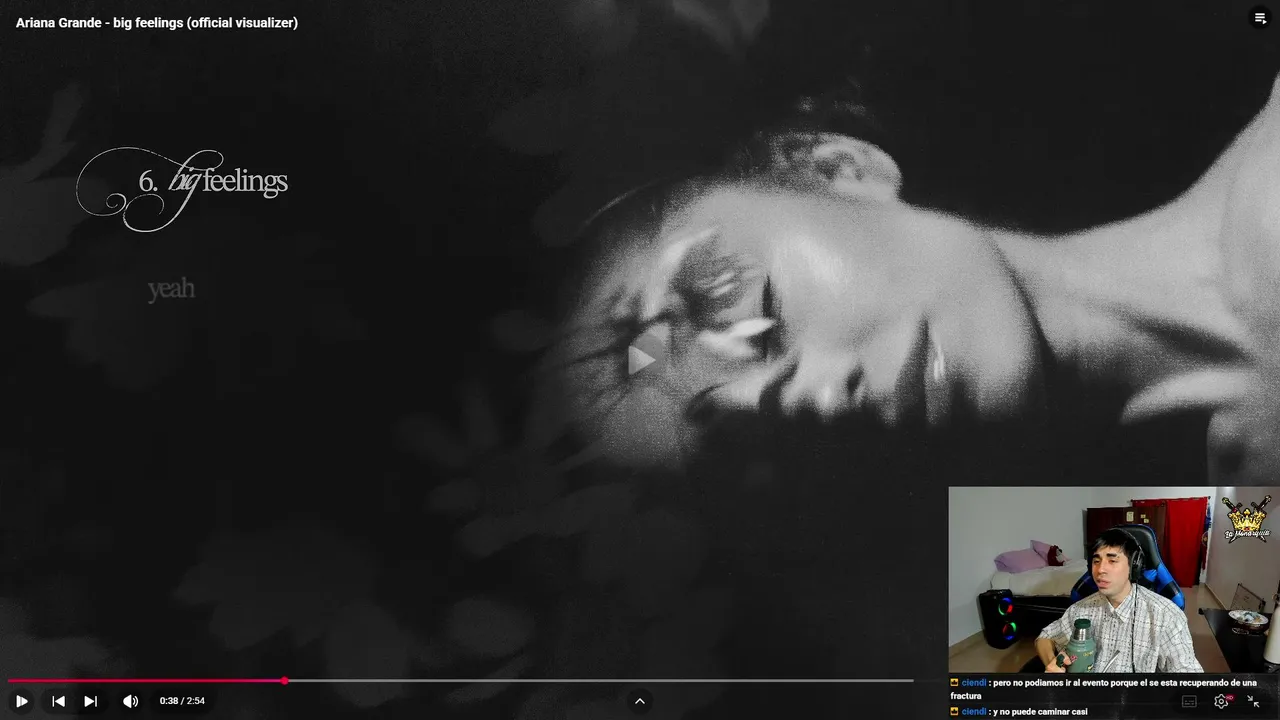This screenshot has width=1280, height=720.
Task: Click chat message 'y no puede caminar casi'
Action: click(1040, 712)
